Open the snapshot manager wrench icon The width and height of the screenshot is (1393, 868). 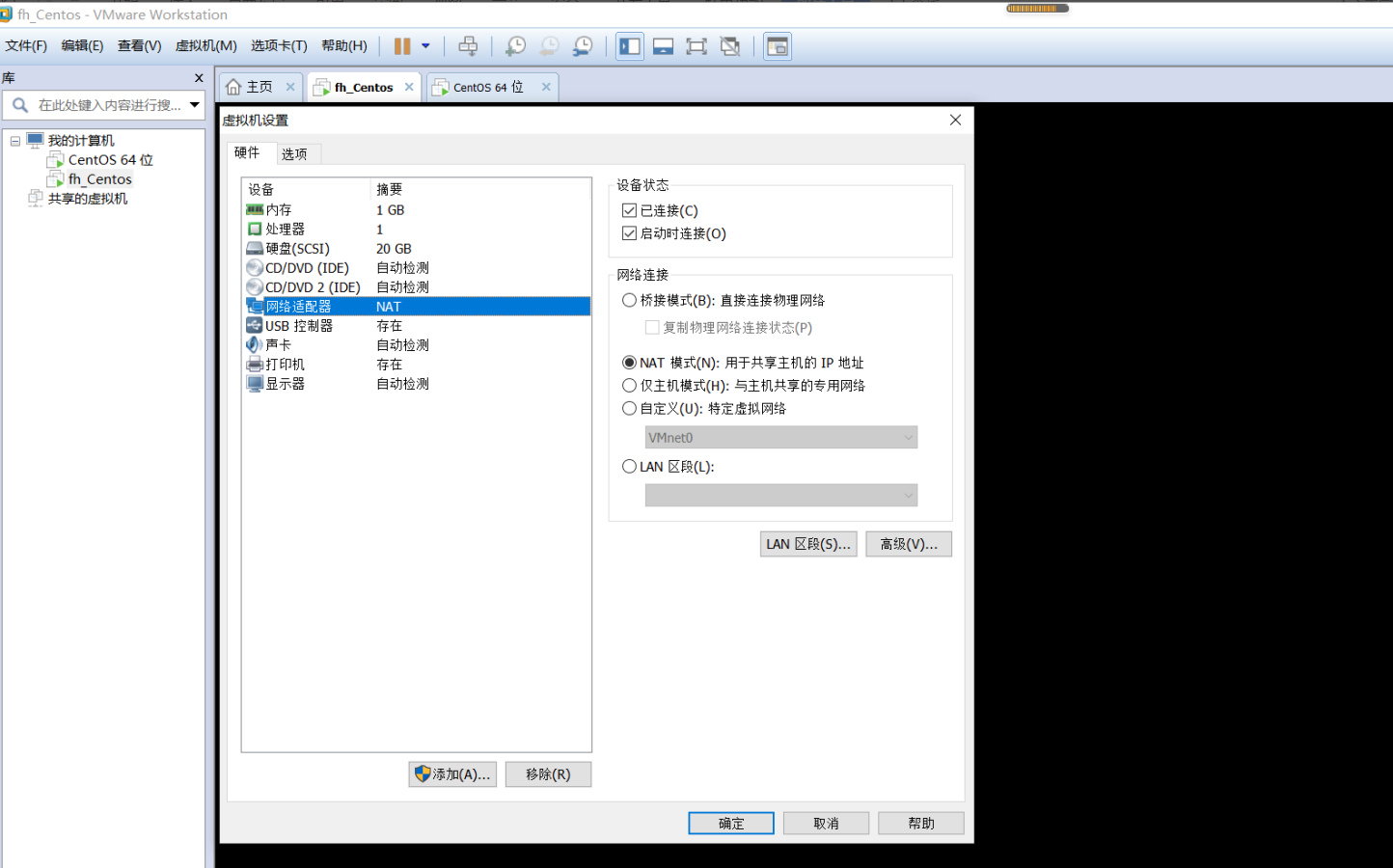pos(583,46)
